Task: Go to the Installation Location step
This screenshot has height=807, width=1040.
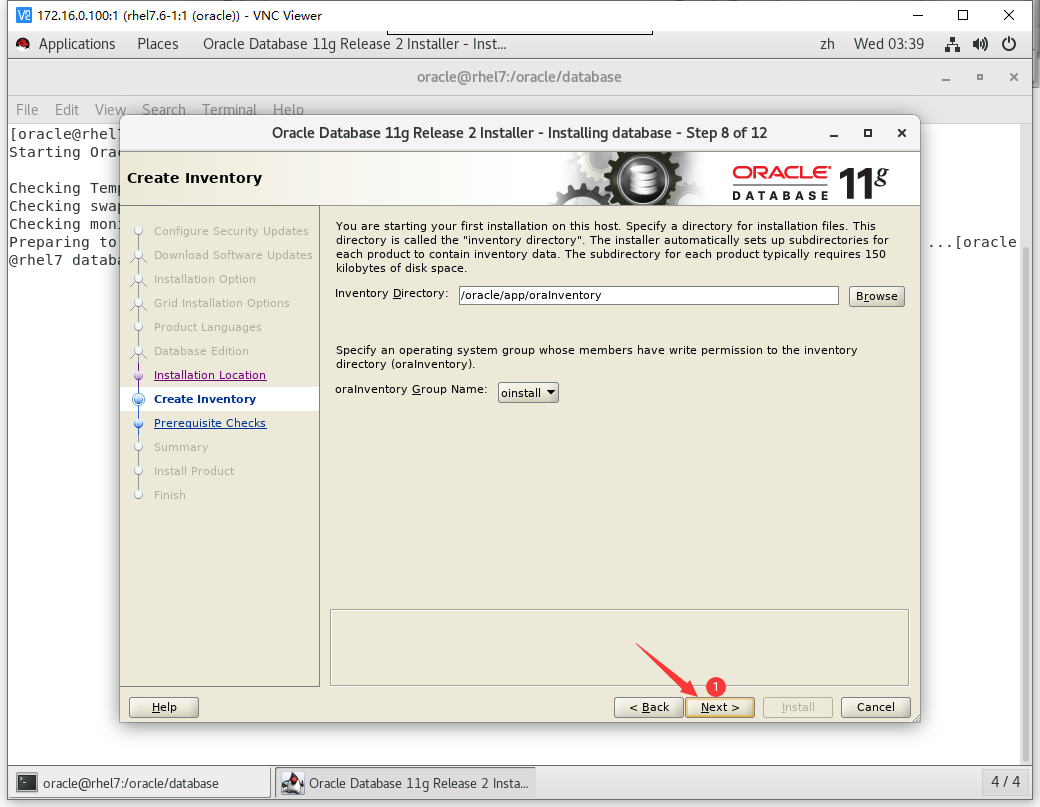Action: (x=210, y=375)
